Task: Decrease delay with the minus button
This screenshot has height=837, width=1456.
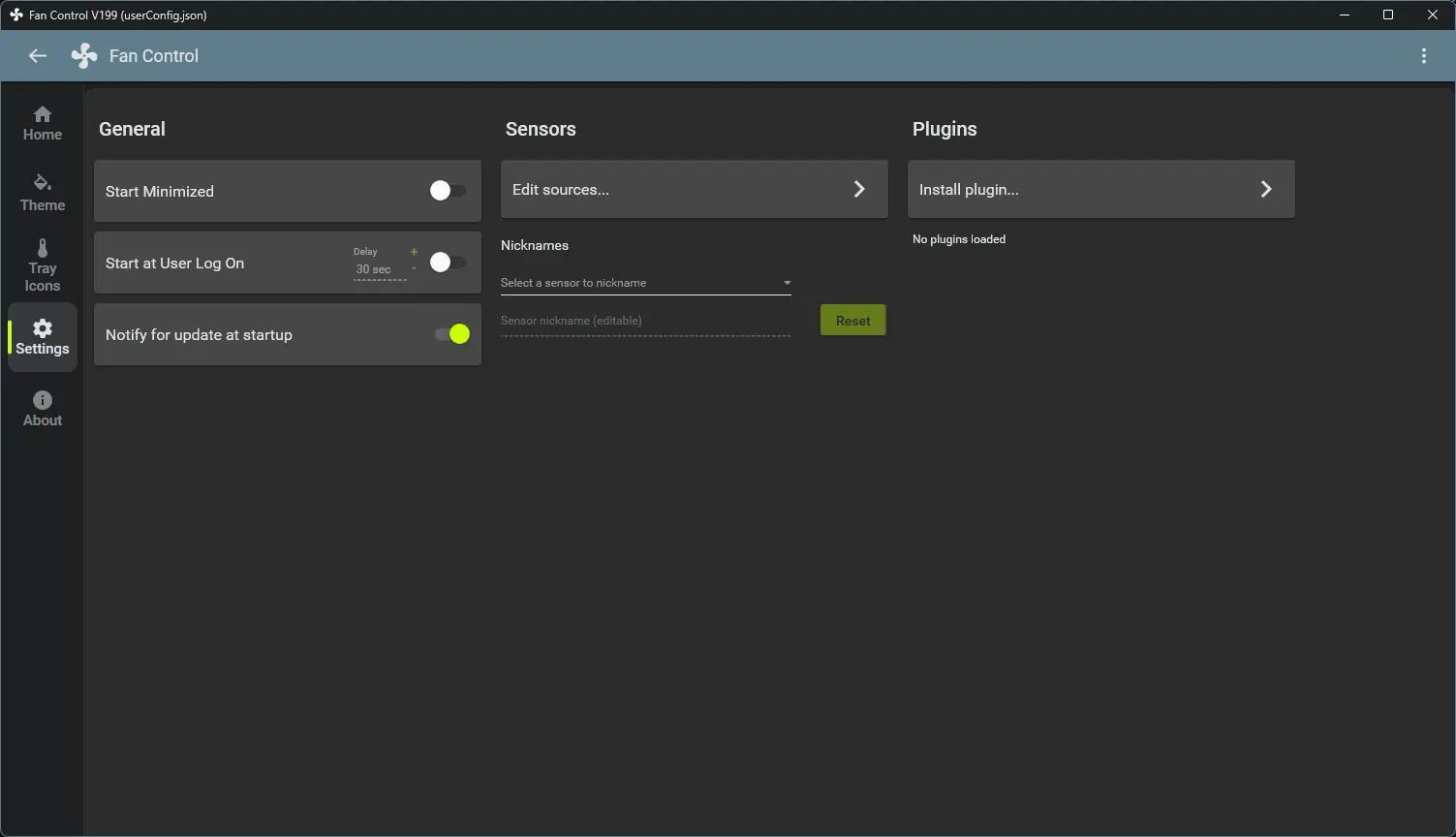Action: click(x=414, y=268)
